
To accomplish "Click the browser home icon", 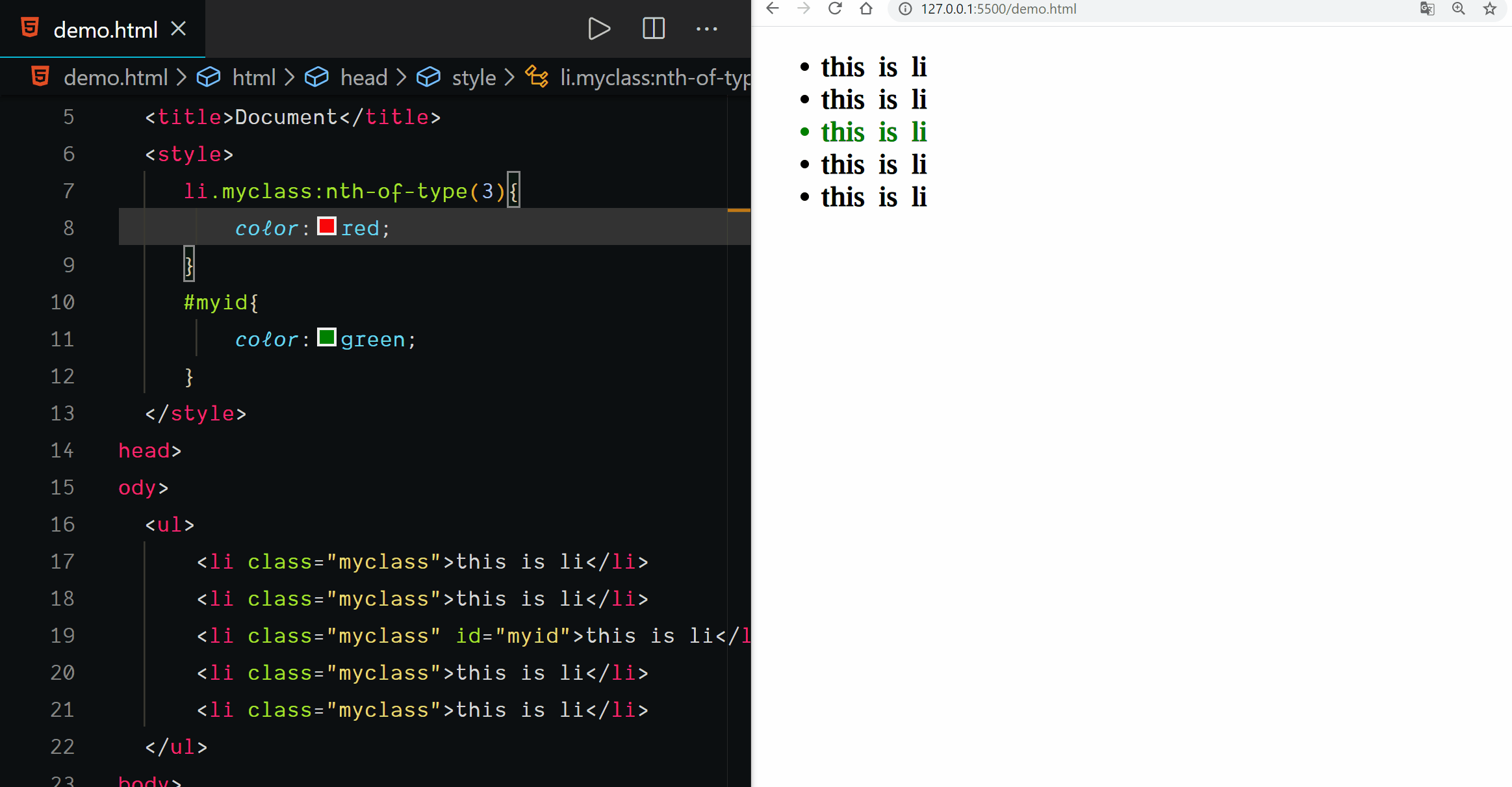I will pyautogui.click(x=866, y=8).
